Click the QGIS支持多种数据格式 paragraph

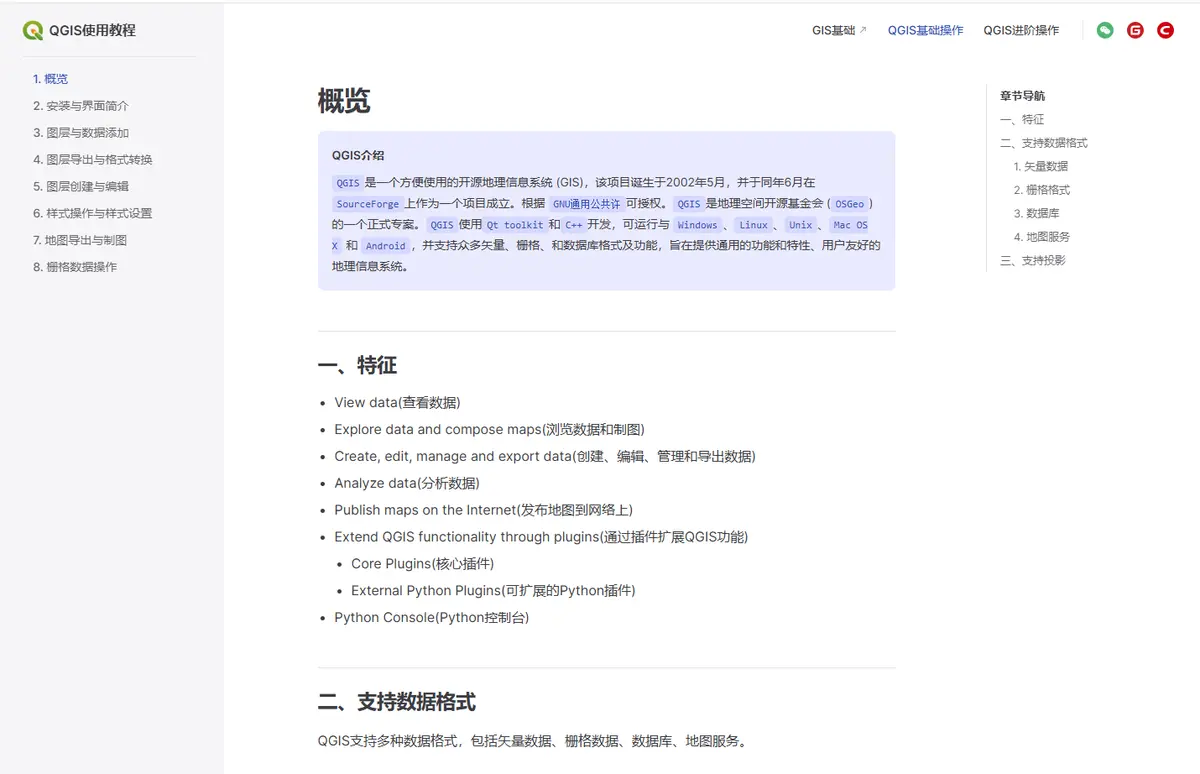[x=533, y=741]
